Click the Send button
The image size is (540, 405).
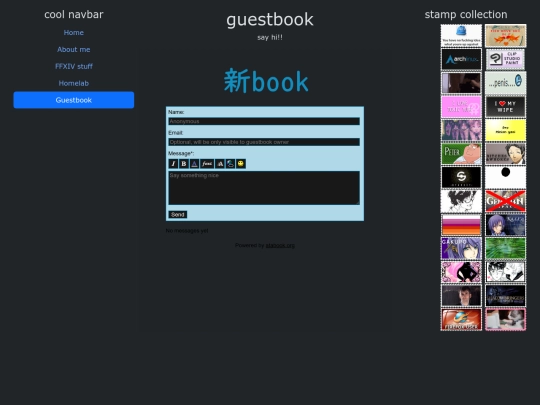[x=178, y=215]
